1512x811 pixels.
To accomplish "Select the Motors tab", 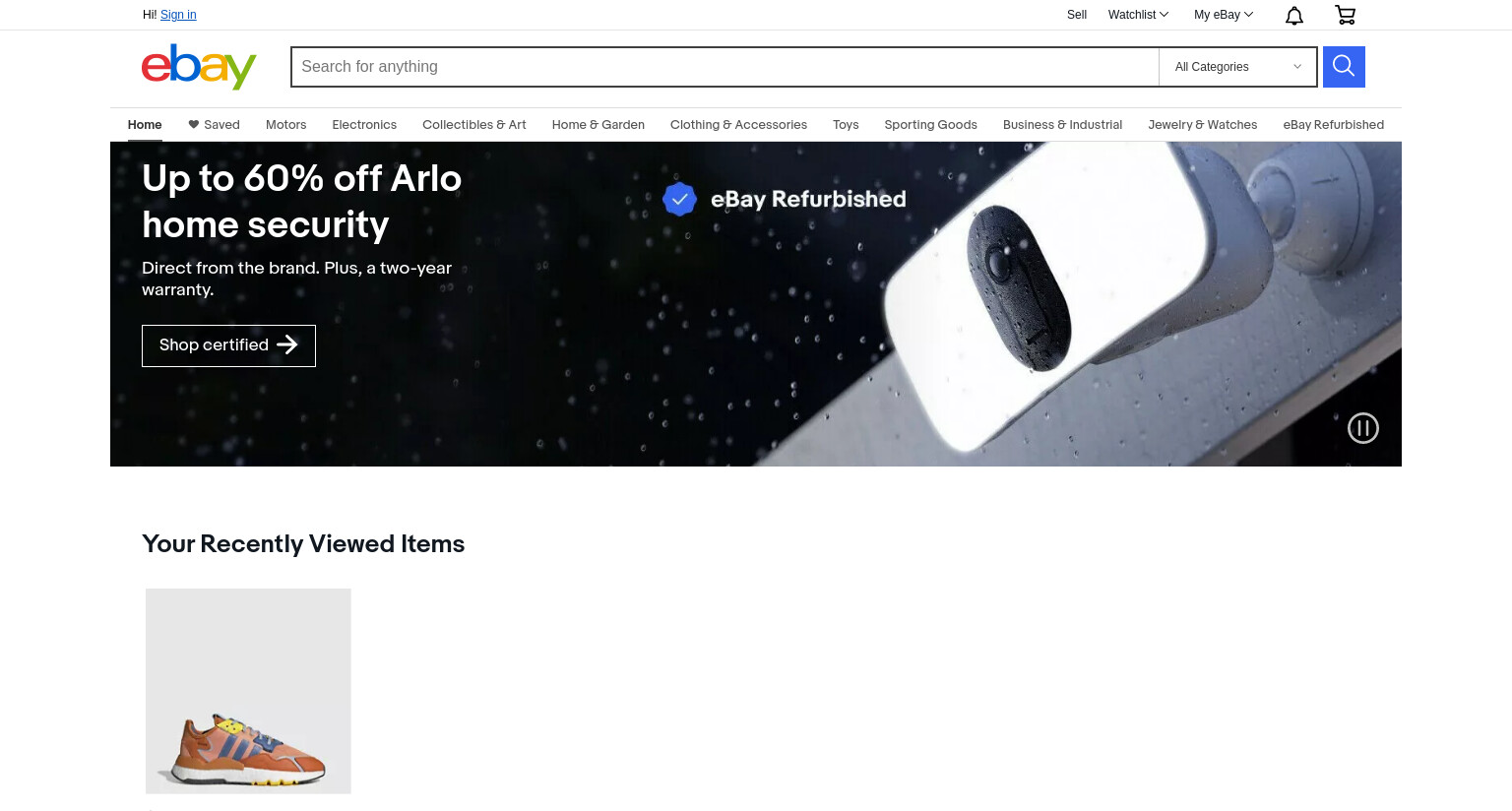I will [286, 125].
